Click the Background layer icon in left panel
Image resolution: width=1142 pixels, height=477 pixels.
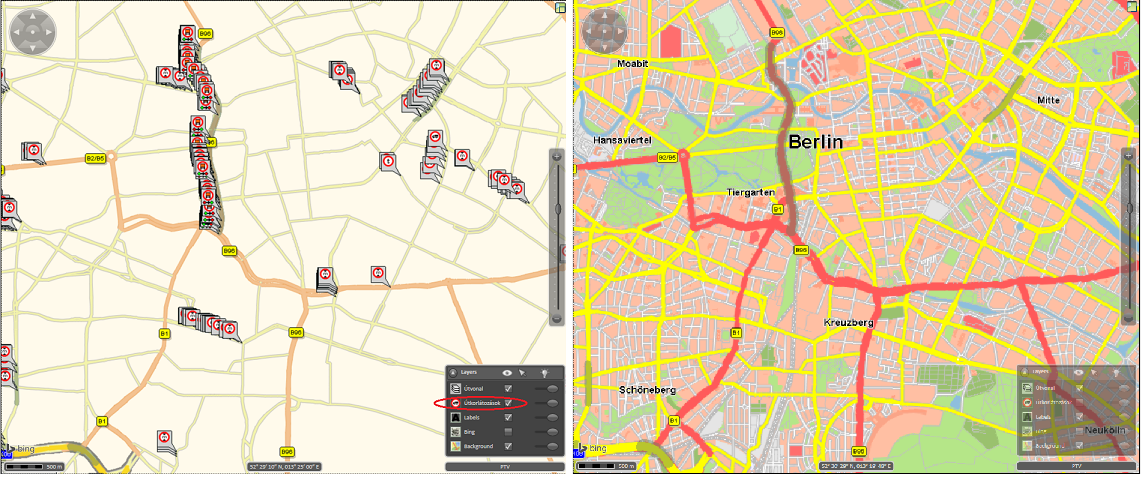point(455,445)
